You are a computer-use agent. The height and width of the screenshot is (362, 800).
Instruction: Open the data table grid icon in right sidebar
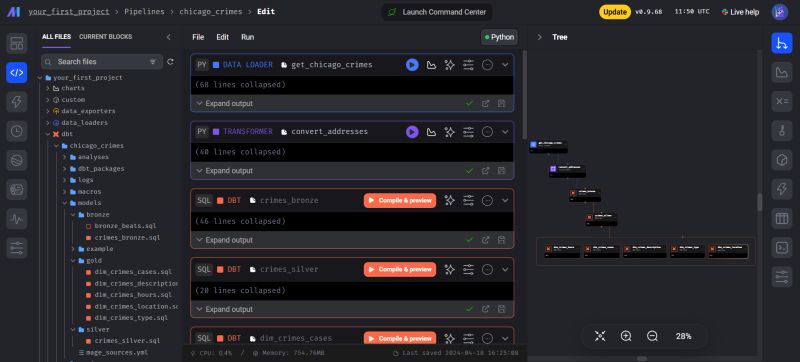coord(782,219)
